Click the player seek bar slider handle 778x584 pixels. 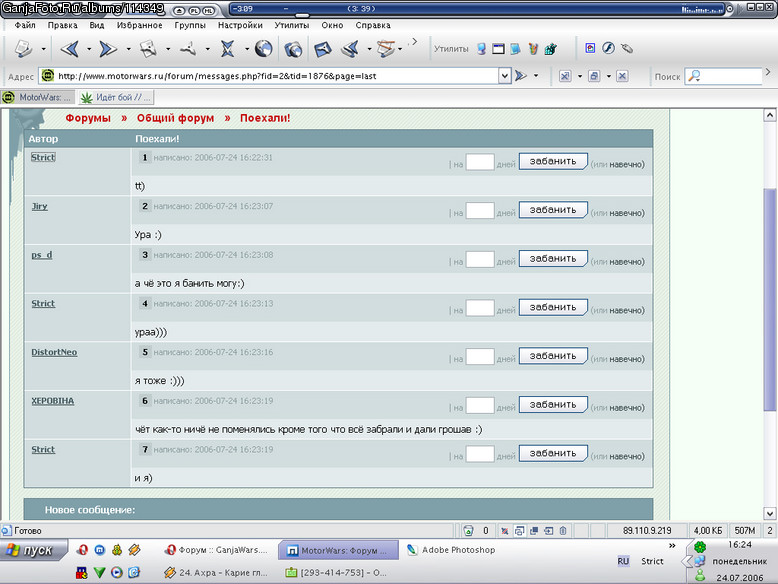coord(302,15)
